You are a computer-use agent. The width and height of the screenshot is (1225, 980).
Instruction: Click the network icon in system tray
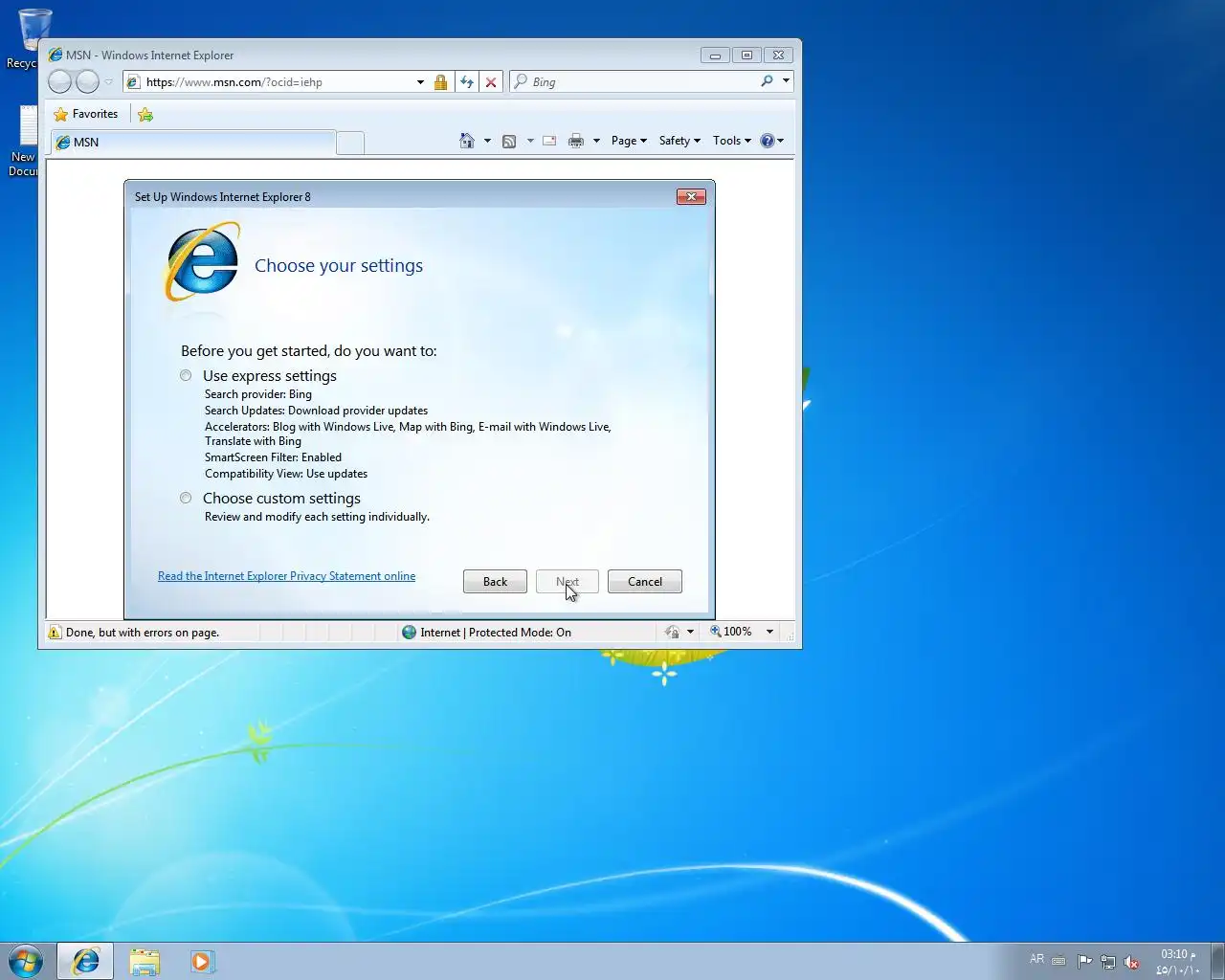click(x=1108, y=962)
